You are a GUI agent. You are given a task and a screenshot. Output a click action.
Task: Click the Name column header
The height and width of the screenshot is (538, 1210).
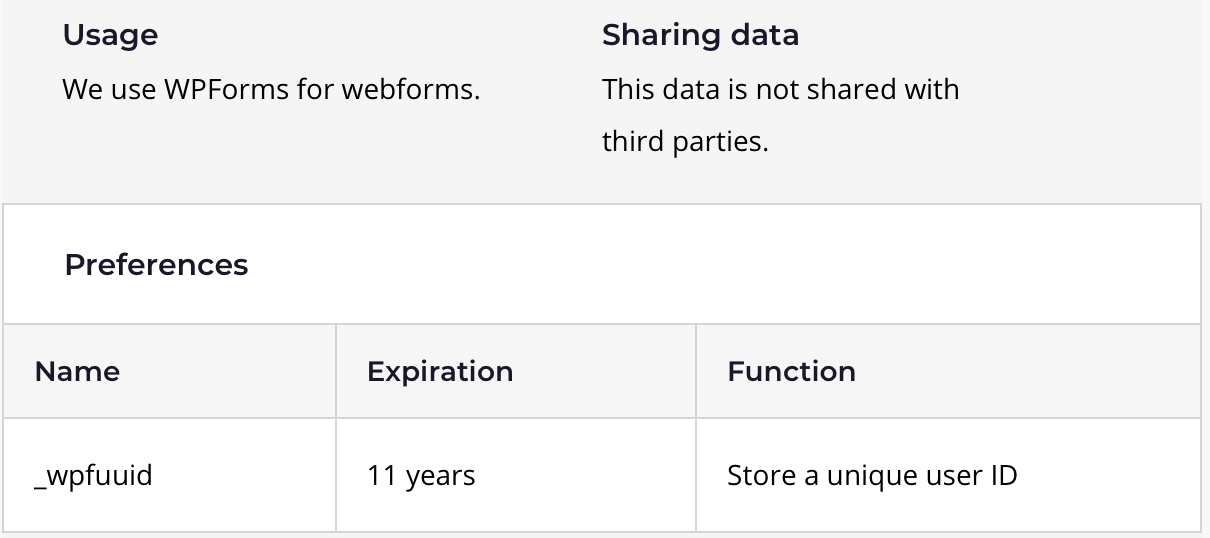(77, 372)
